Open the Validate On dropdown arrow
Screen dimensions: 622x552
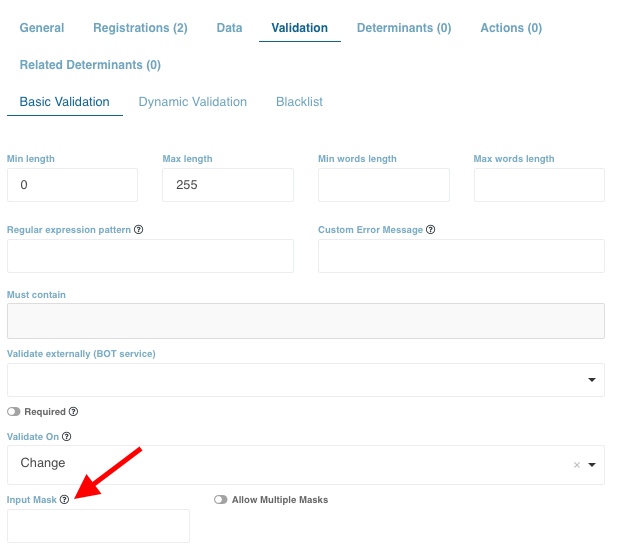click(592, 465)
